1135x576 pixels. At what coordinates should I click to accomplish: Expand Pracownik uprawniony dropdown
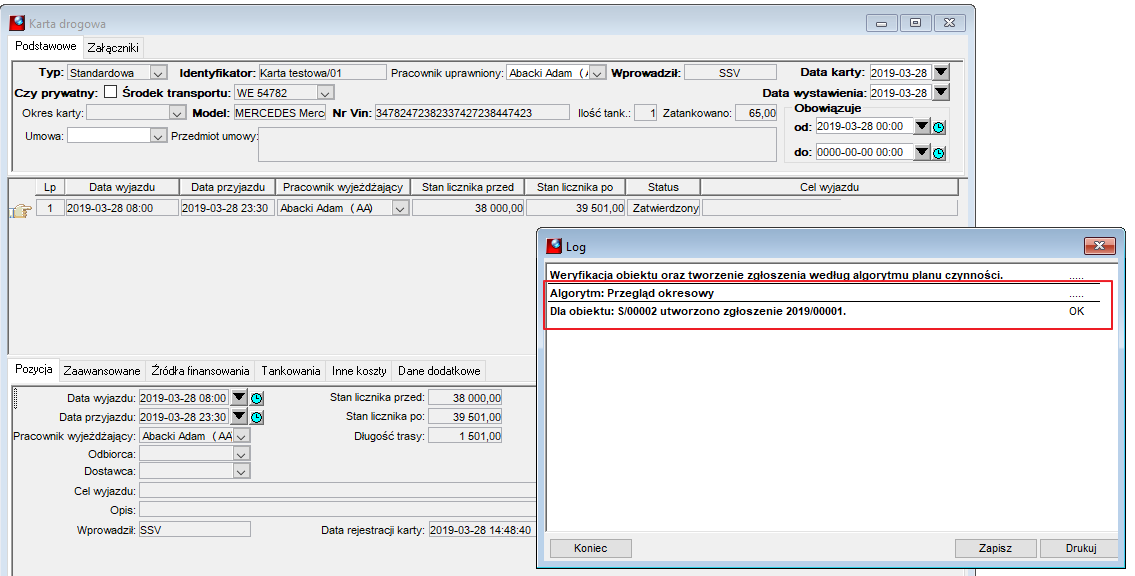597,73
